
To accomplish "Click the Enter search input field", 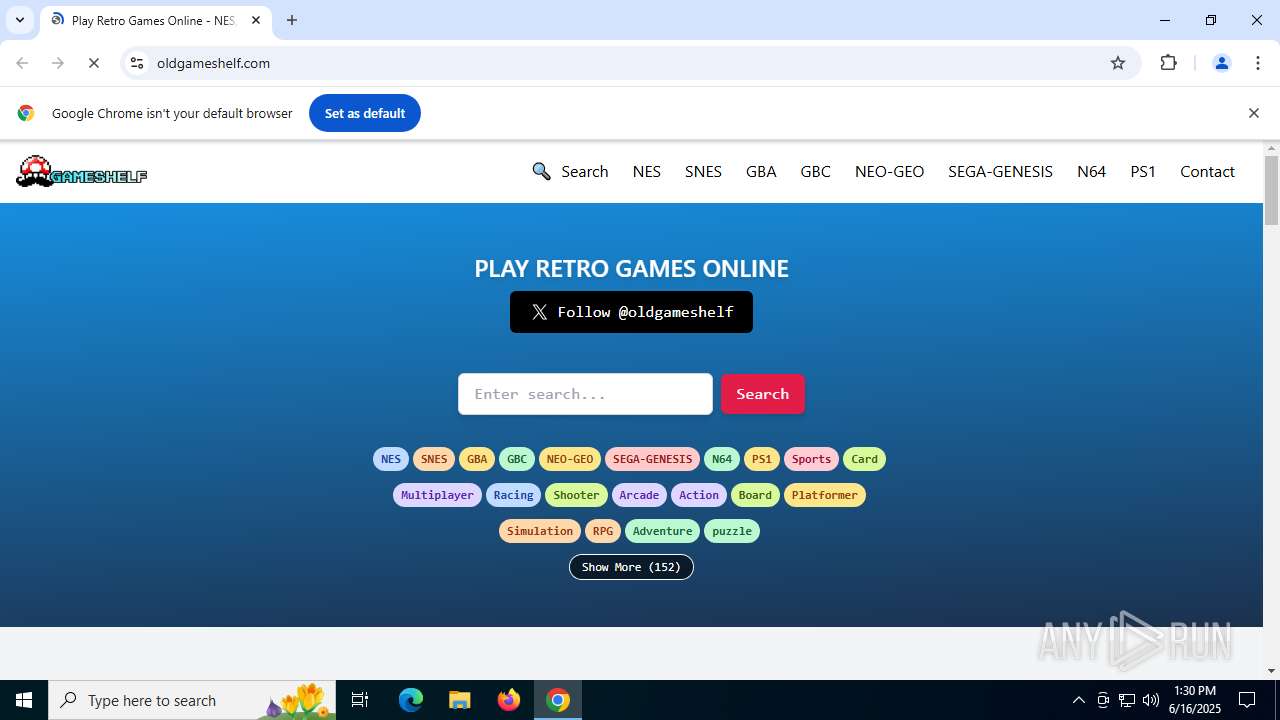I will [x=585, y=394].
